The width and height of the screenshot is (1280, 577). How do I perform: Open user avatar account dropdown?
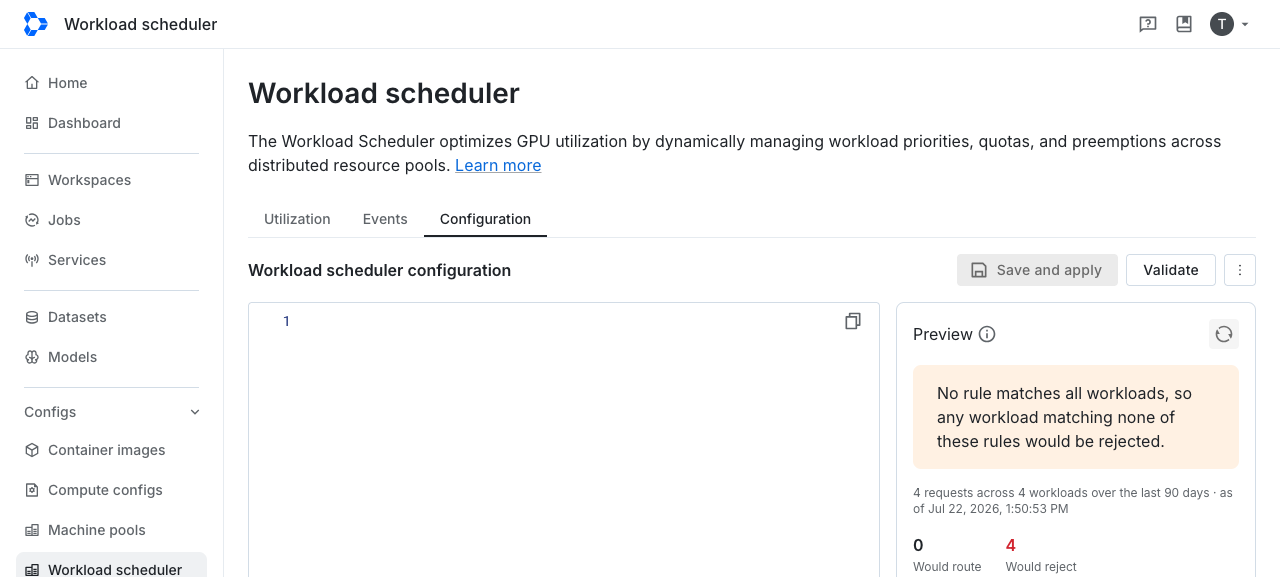click(1230, 24)
